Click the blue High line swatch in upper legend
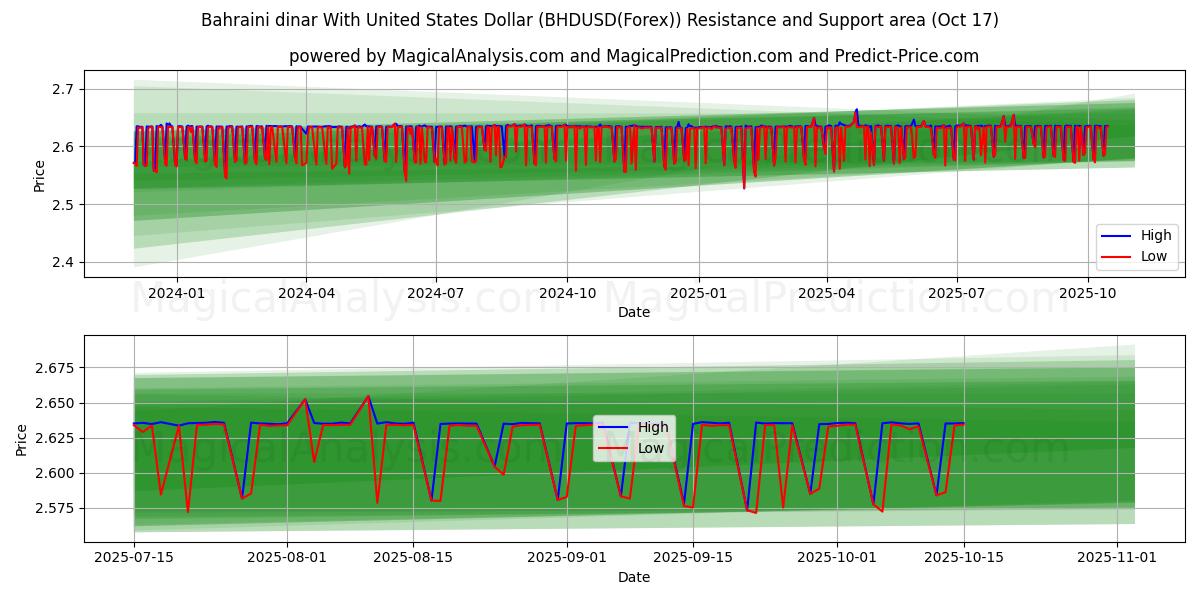The height and width of the screenshot is (600, 1200). tap(1115, 236)
